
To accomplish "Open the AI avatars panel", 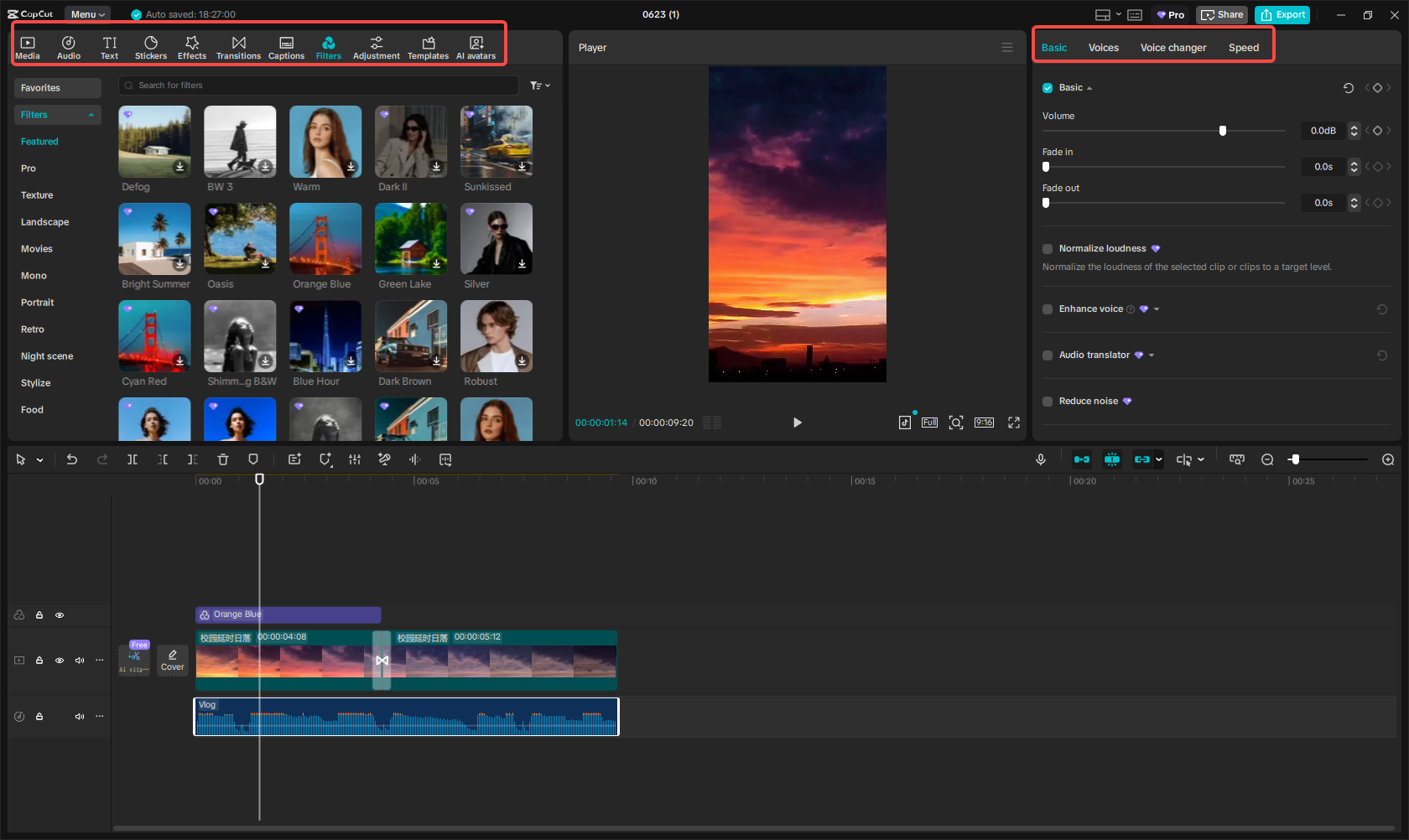I will click(476, 45).
